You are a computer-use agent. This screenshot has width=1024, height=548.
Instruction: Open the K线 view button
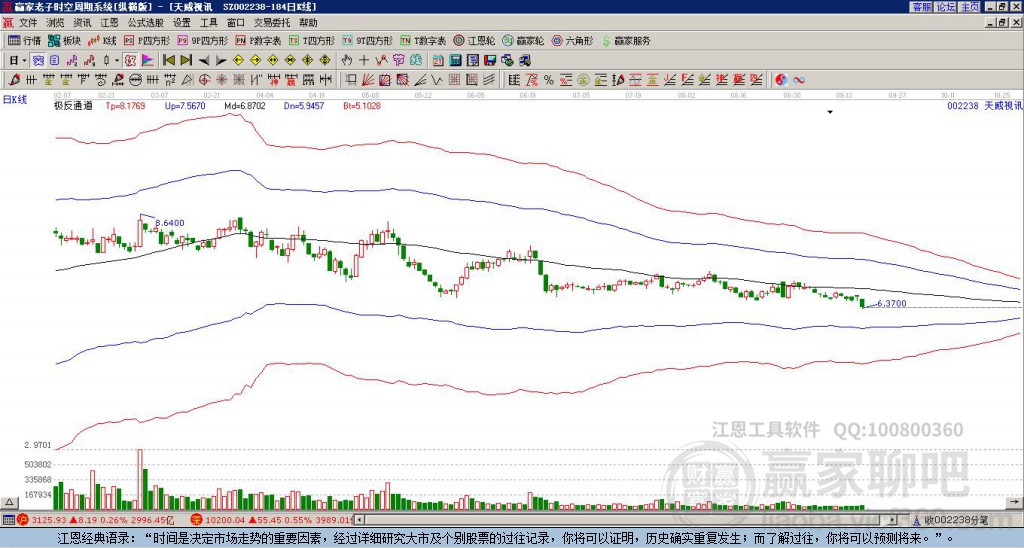[x=102, y=40]
